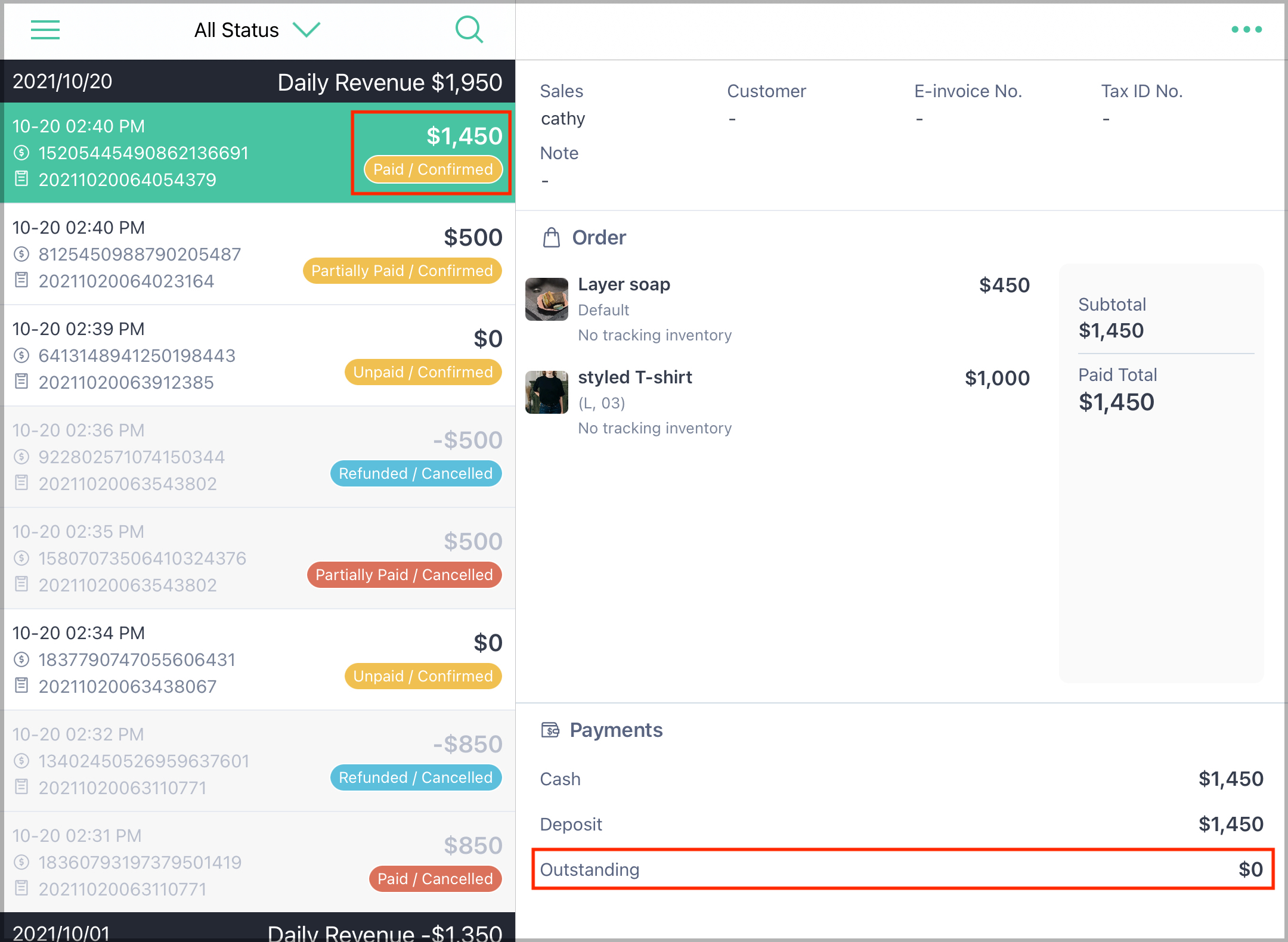Click the Outstanding $0 payment row
The height and width of the screenshot is (942, 1288).
(902, 869)
